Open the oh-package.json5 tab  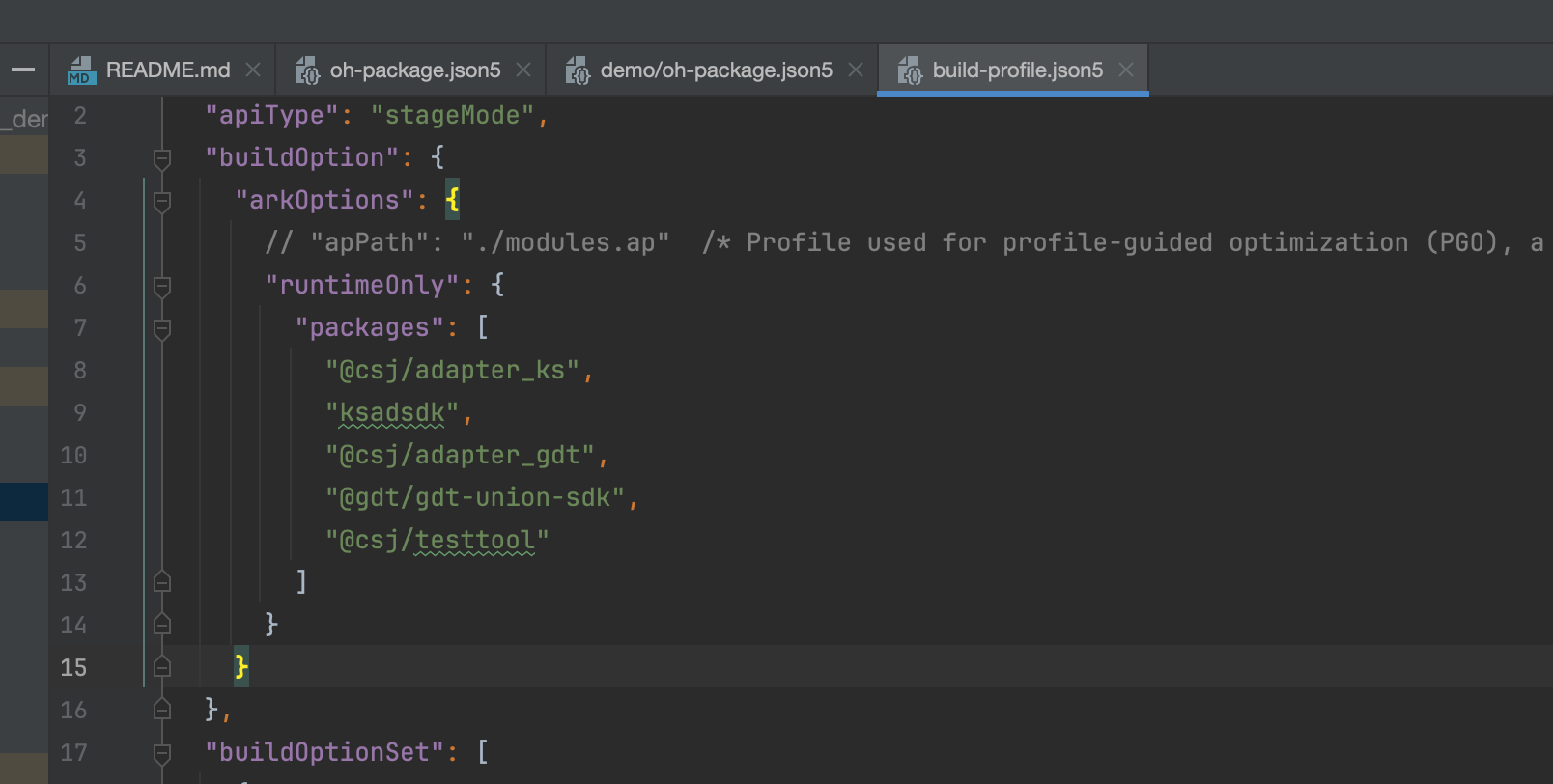click(x=414, y=70)
